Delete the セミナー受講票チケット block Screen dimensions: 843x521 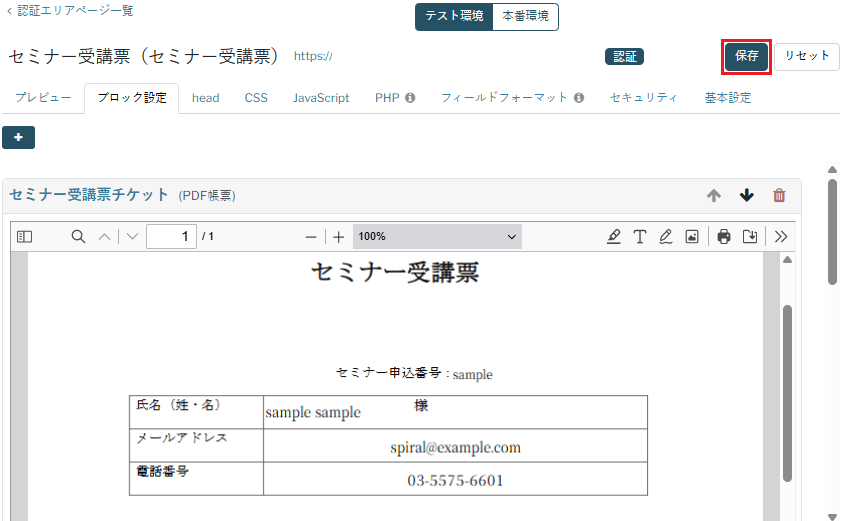click(x=779, y=195)
